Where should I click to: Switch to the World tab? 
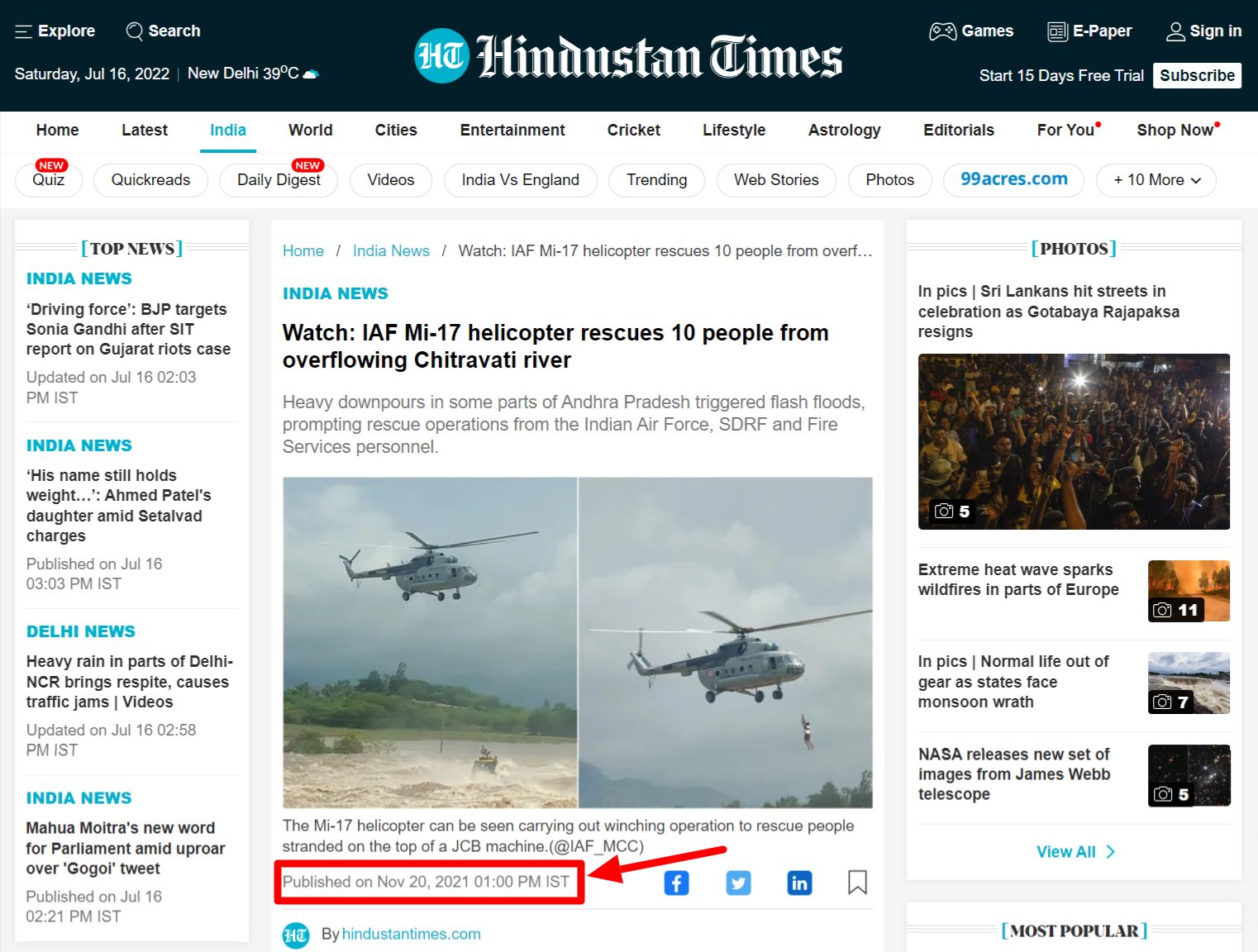tap(311, 130)
